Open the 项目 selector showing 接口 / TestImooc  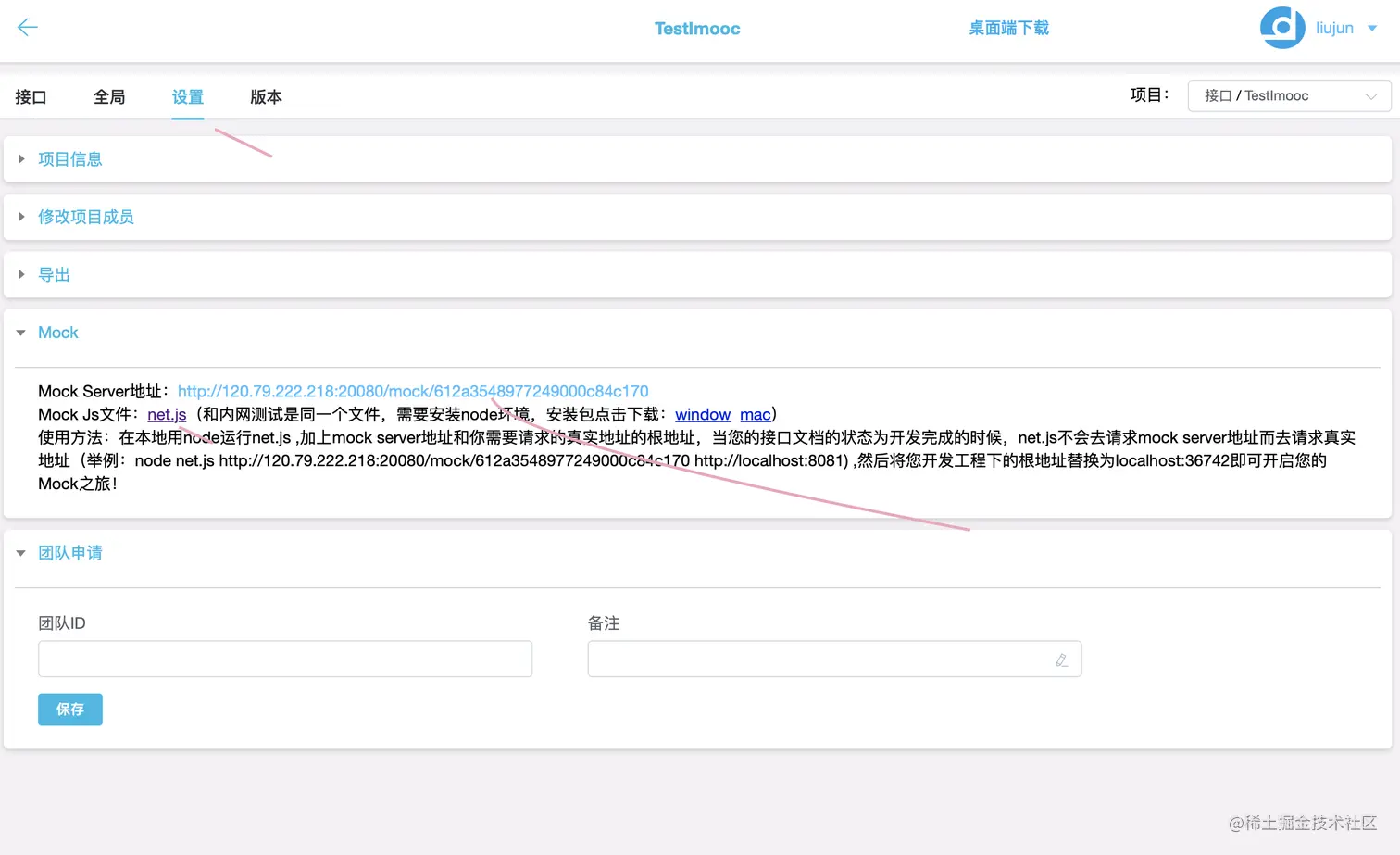point(1289,95)
